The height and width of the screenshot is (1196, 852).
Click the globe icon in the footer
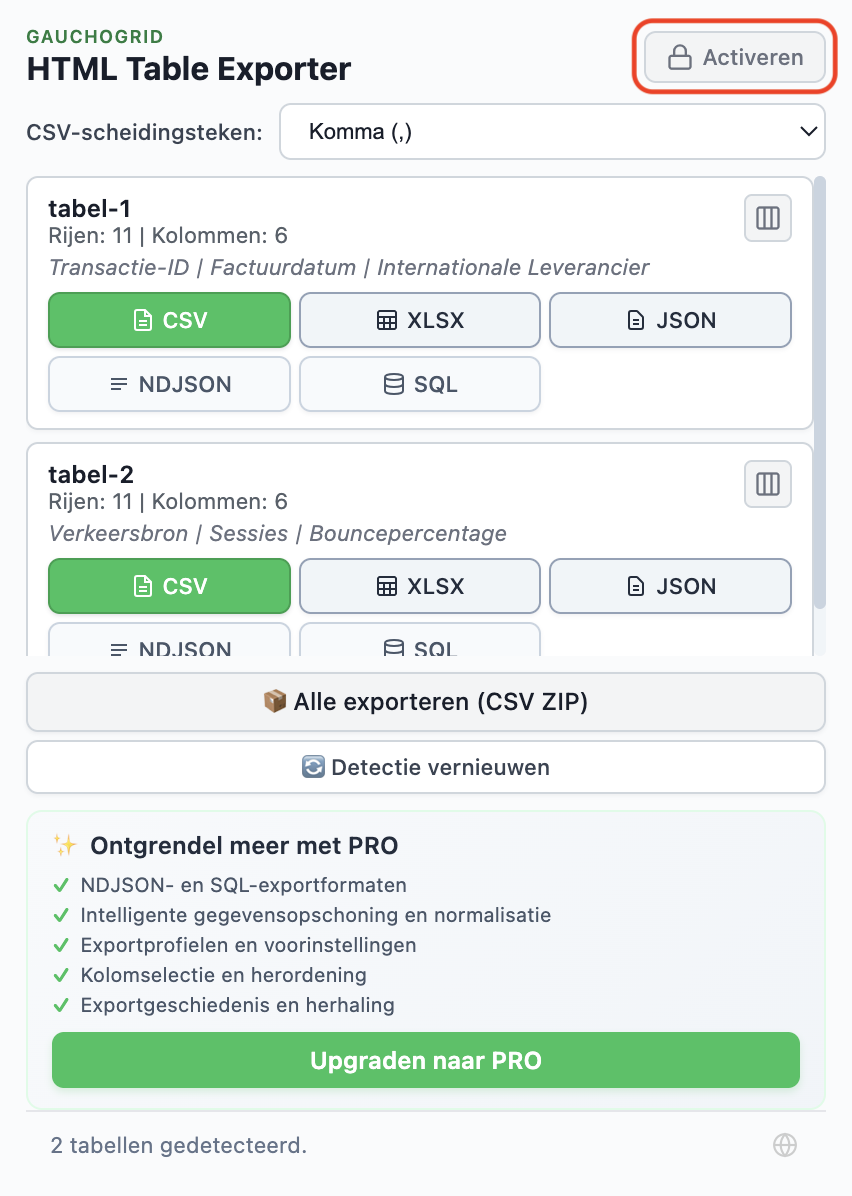click(x=785, y=1145)
